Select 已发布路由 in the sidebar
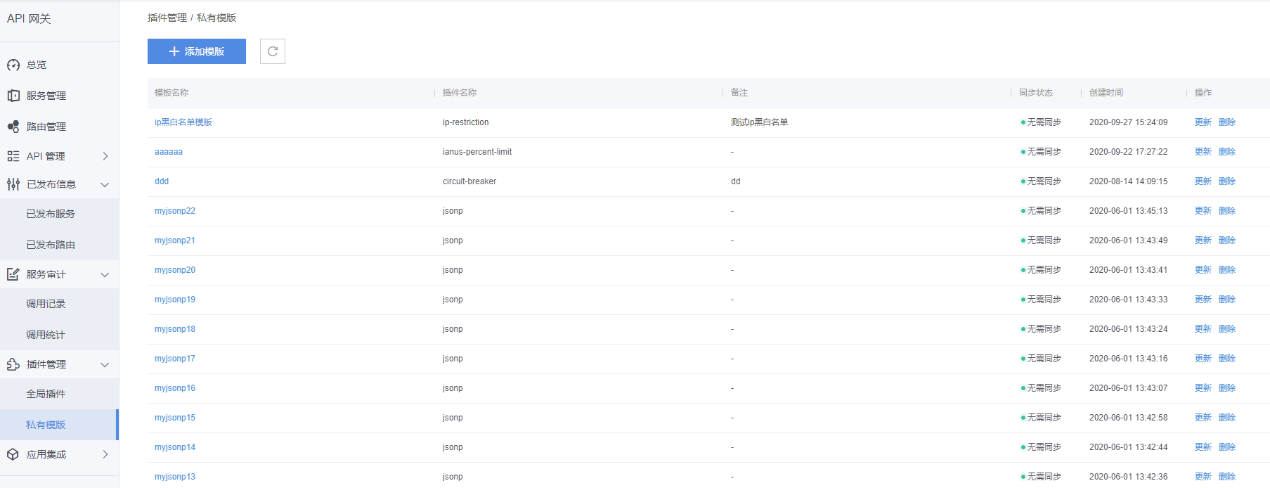 (x=50, y=244)
